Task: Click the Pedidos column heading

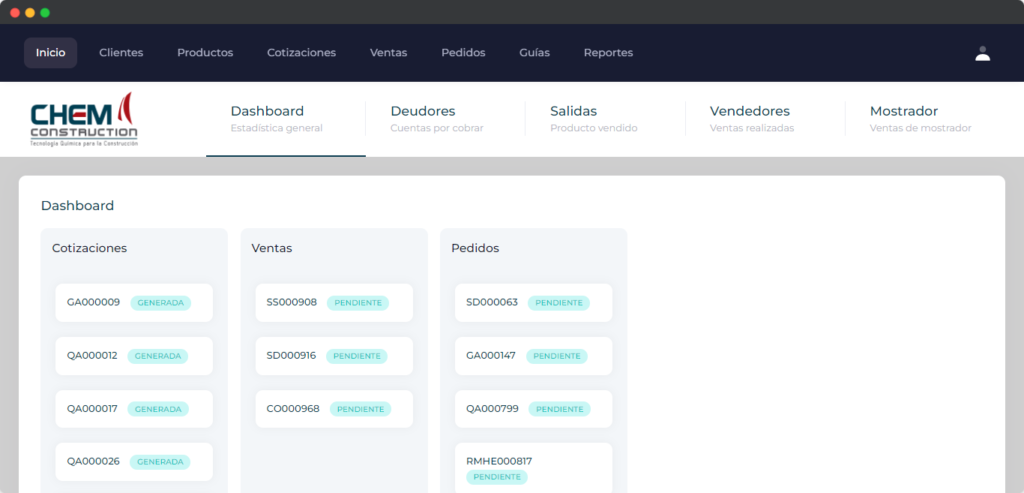Action: (x=475, y=248)
